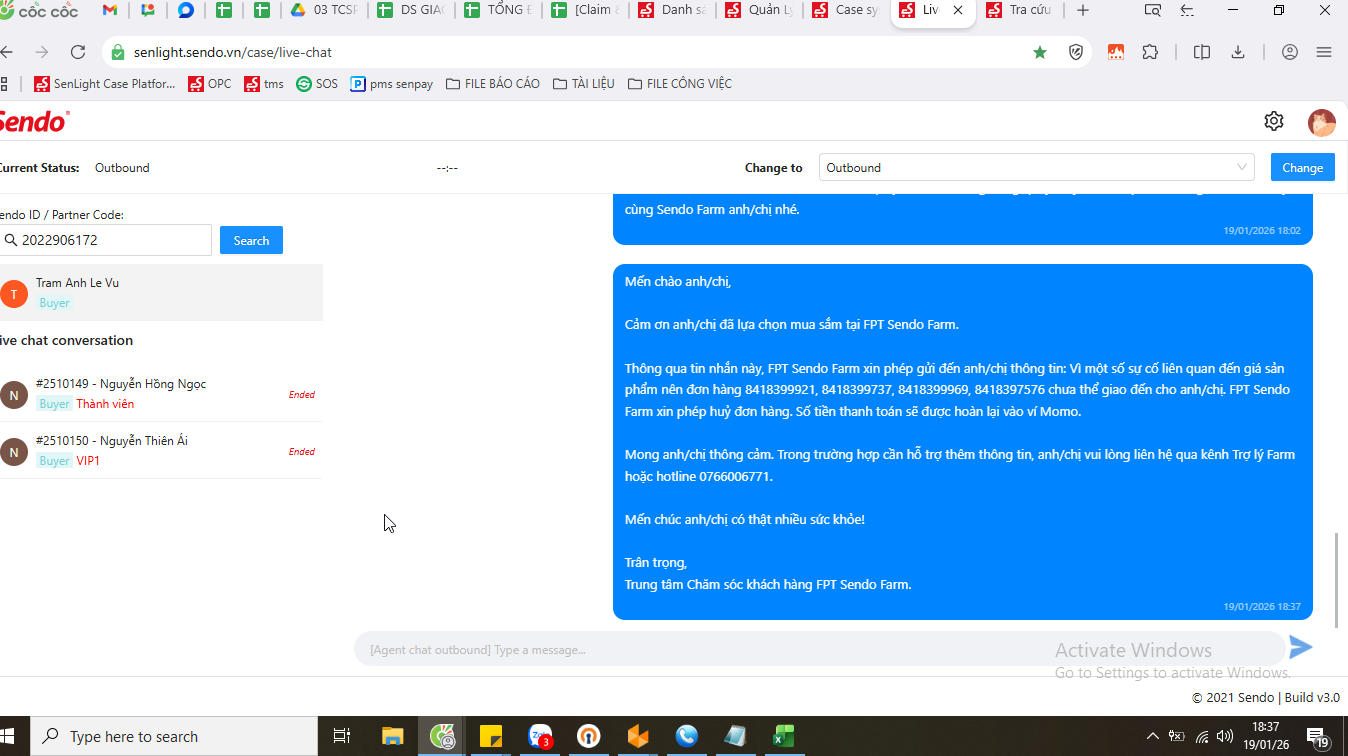
Task: Open the browser account profile icon
Action: coord(1290,52)
